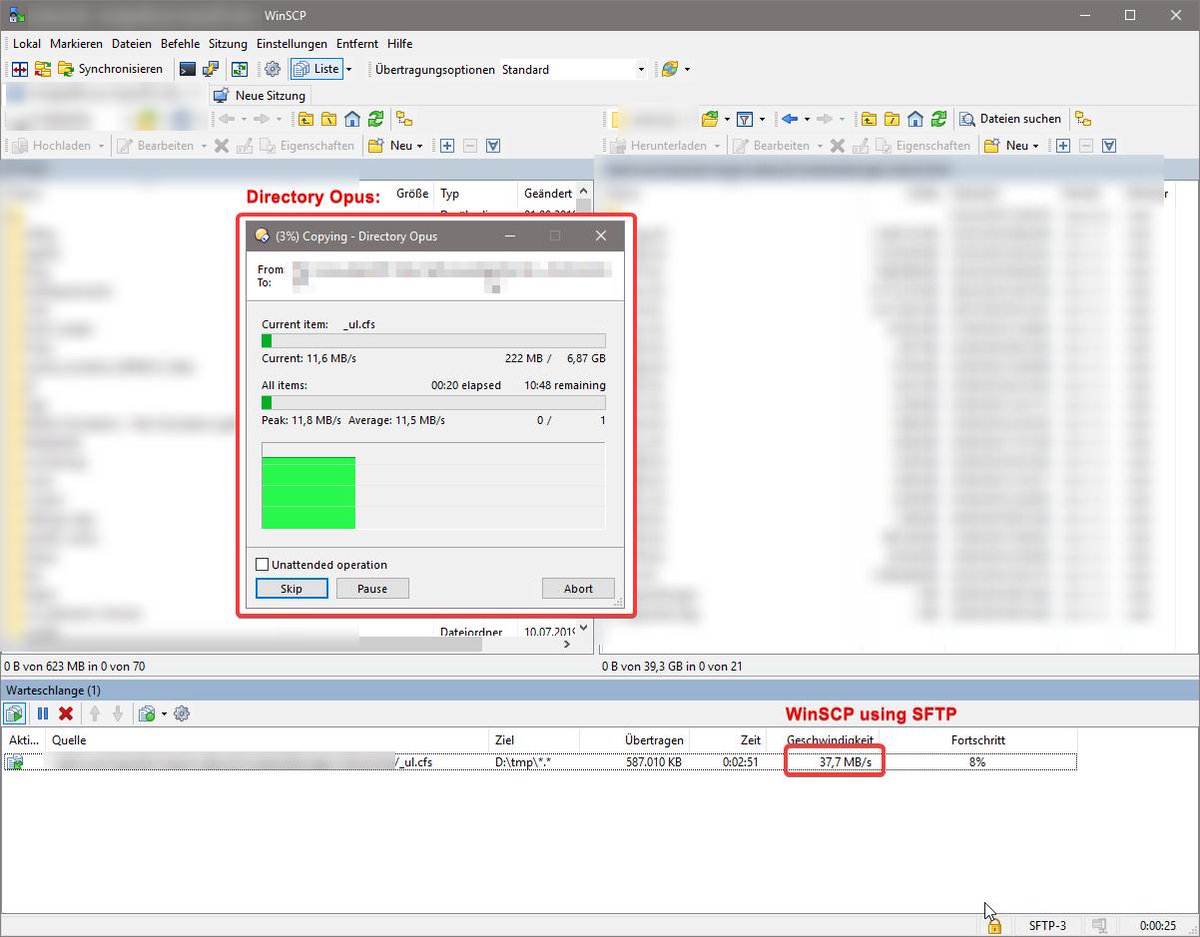Click the Geschwindigkeit column header
This screenshot has height=937, width=1200.
point(830,740)
